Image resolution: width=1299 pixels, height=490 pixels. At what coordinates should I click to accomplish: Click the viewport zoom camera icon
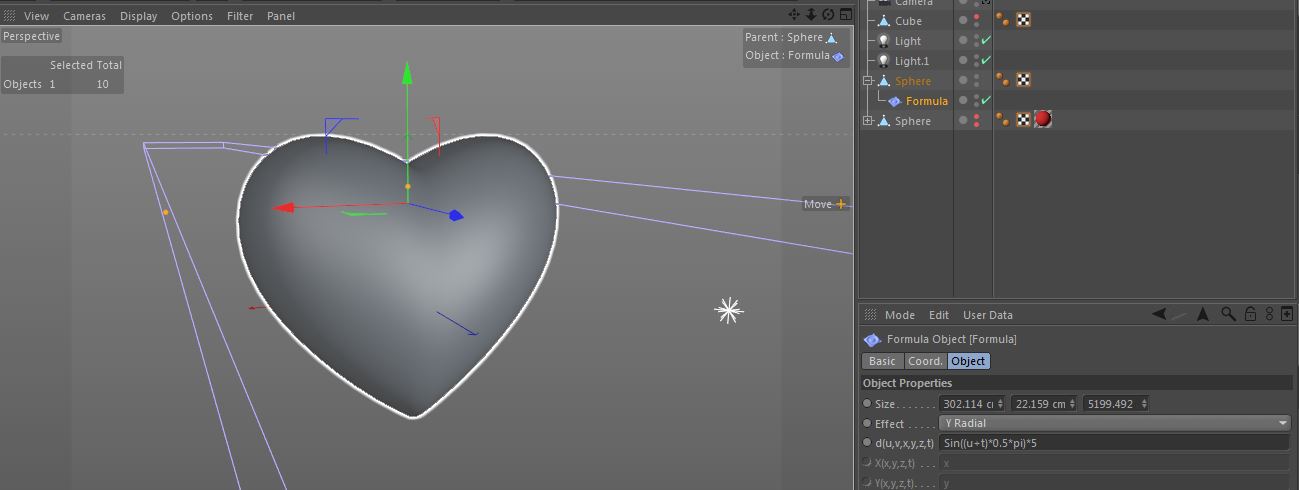coord(811,14)
